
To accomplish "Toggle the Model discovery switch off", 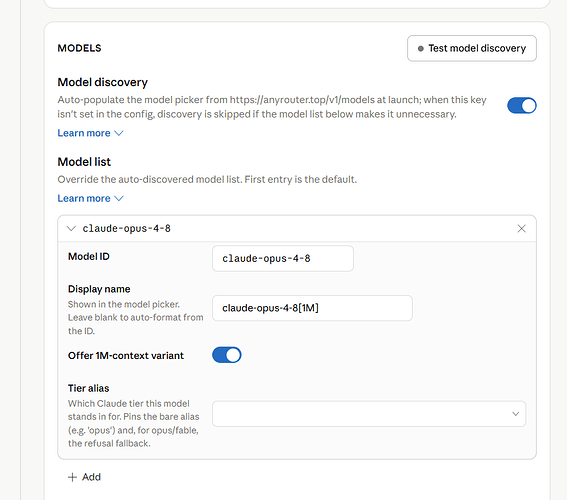I will [x=521, y=106].
